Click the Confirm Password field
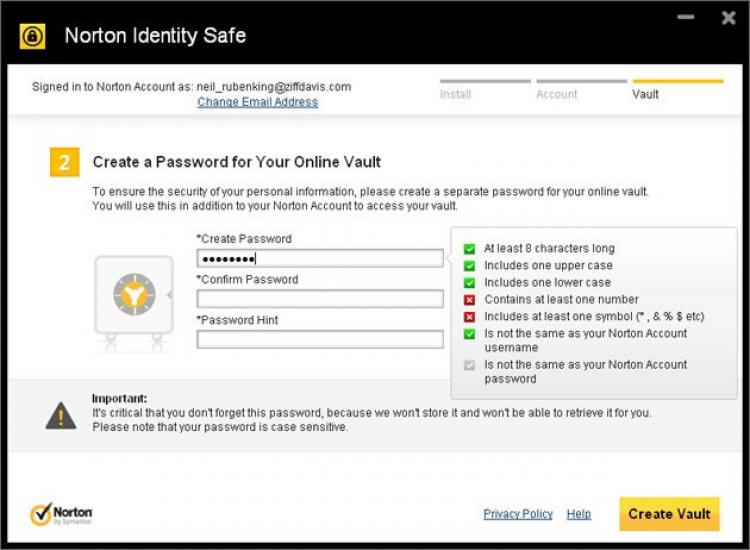Image resolution: width=750 pixels, height=550 pixels. pos(320,299)
